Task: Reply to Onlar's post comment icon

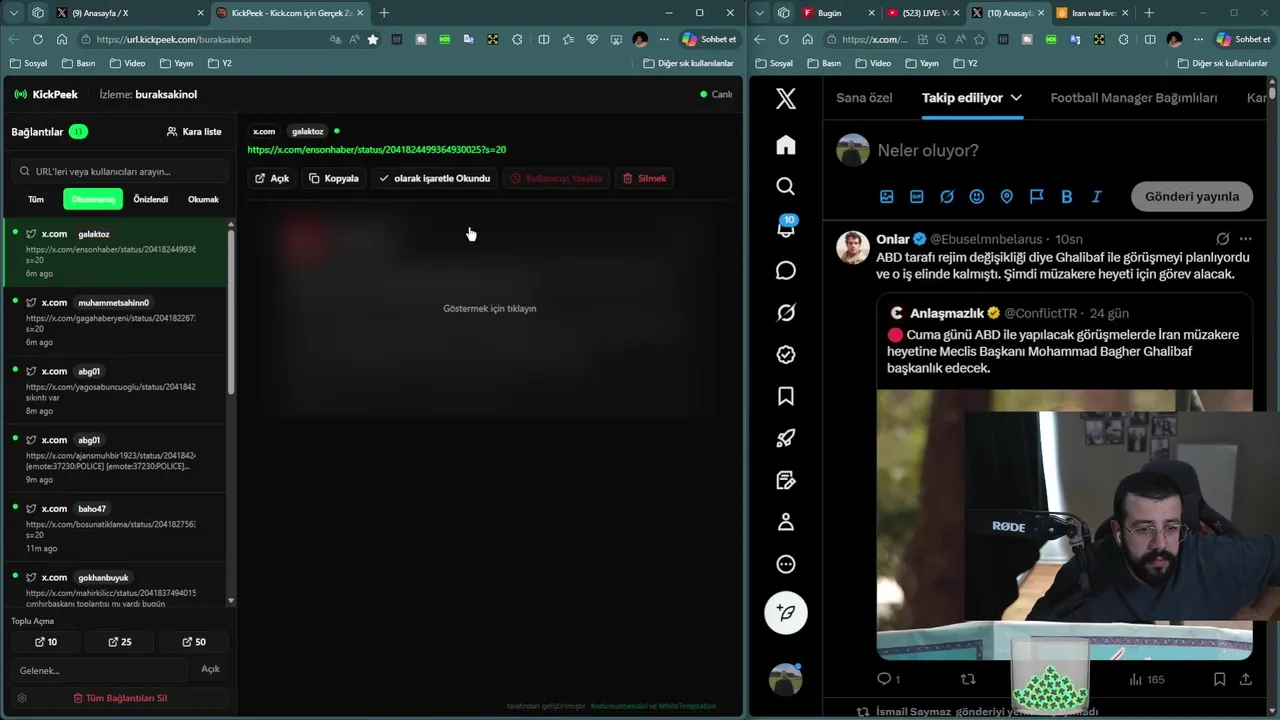Action: pos(884,679)
